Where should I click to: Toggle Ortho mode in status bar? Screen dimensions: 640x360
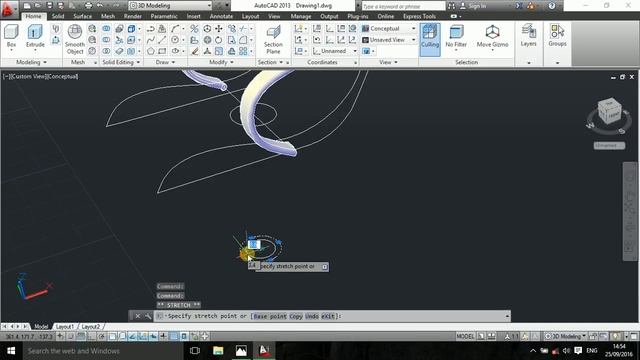(91, 336)
